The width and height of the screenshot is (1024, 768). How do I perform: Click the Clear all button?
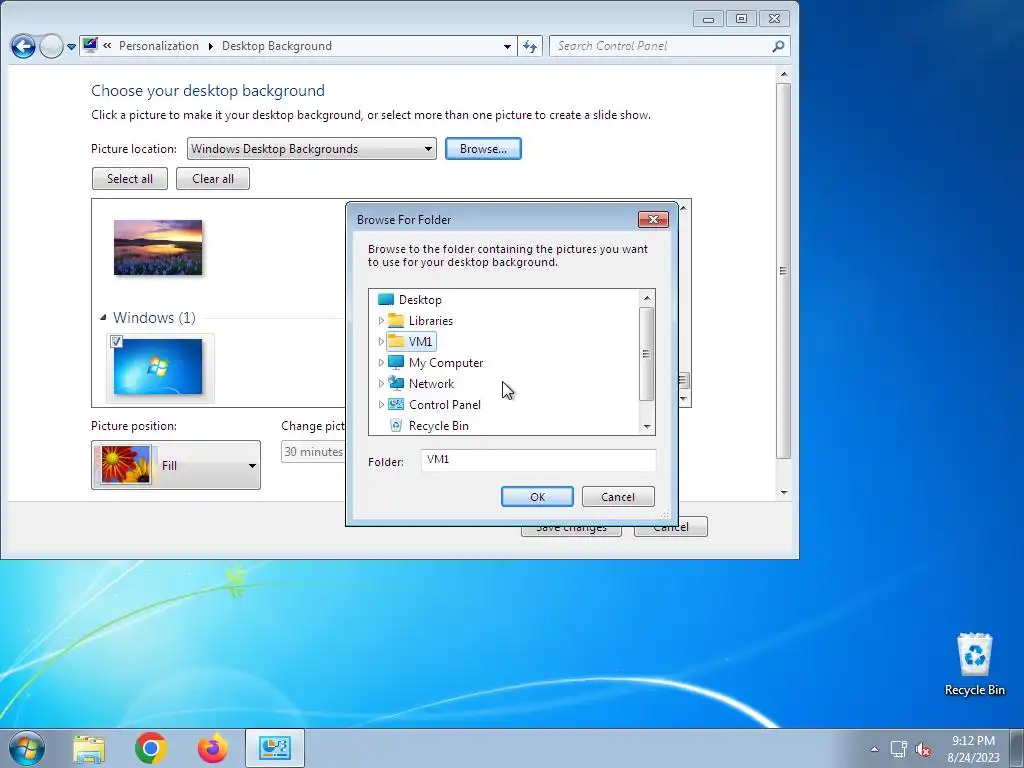213,179
